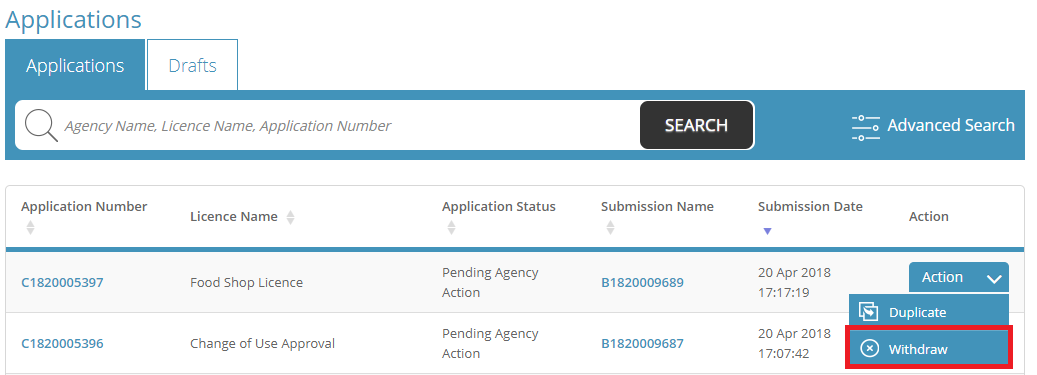
Task: Toggle Submission Date descending sort arrow
Action: coord(767,231)
